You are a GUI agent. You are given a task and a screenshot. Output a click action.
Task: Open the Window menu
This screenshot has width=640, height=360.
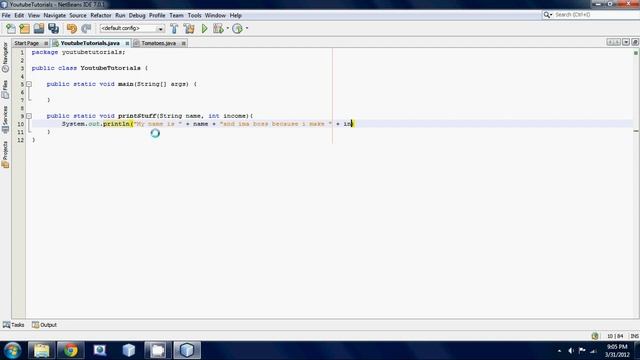216,15
